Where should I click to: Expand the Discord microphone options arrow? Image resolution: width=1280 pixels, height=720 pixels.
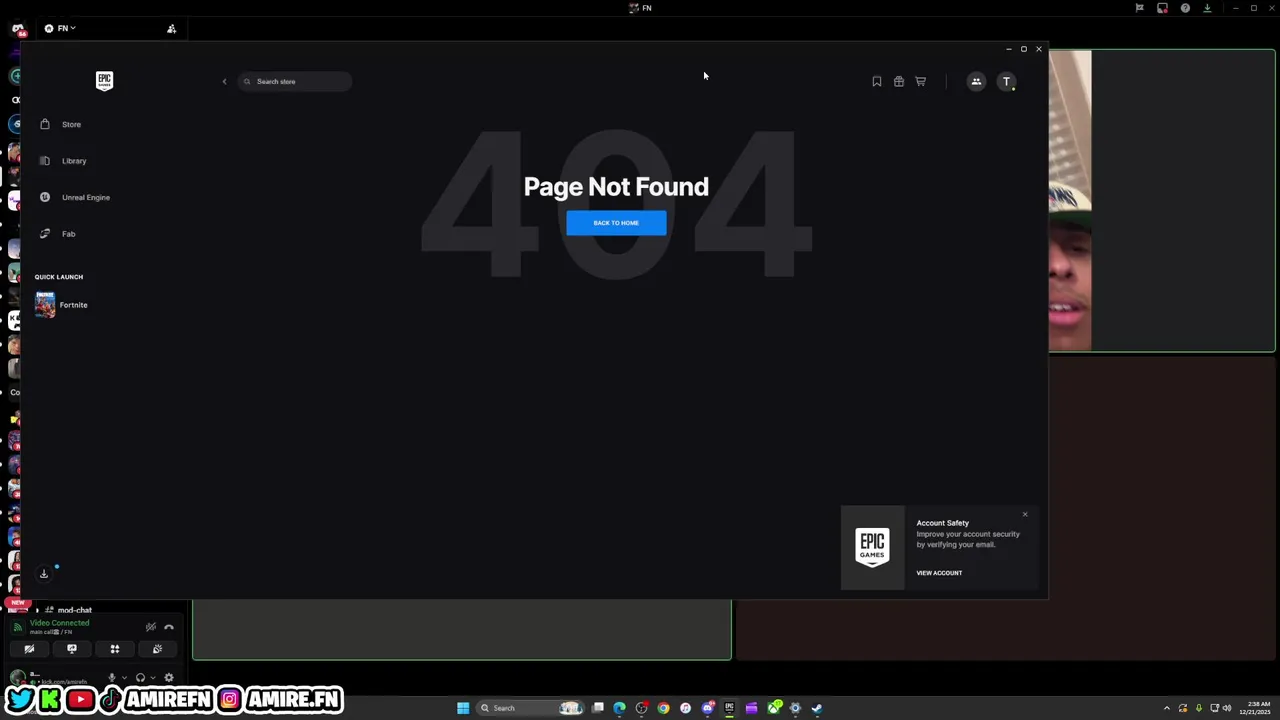point(124,678)
